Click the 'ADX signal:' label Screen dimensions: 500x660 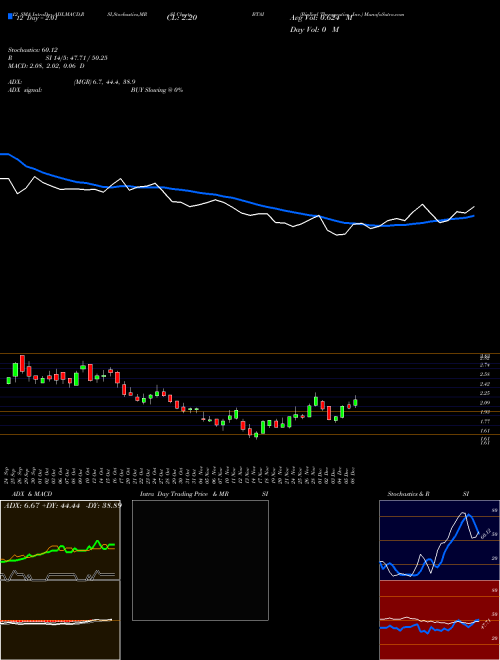click(x=25, y=90)
